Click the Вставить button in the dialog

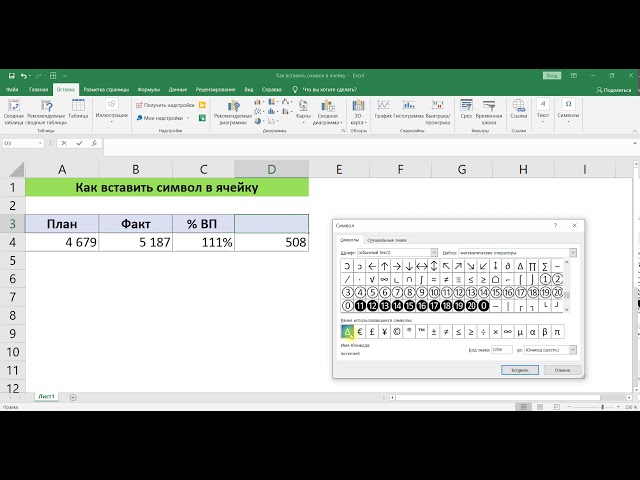pyautogui.click(x=520, y=370)
